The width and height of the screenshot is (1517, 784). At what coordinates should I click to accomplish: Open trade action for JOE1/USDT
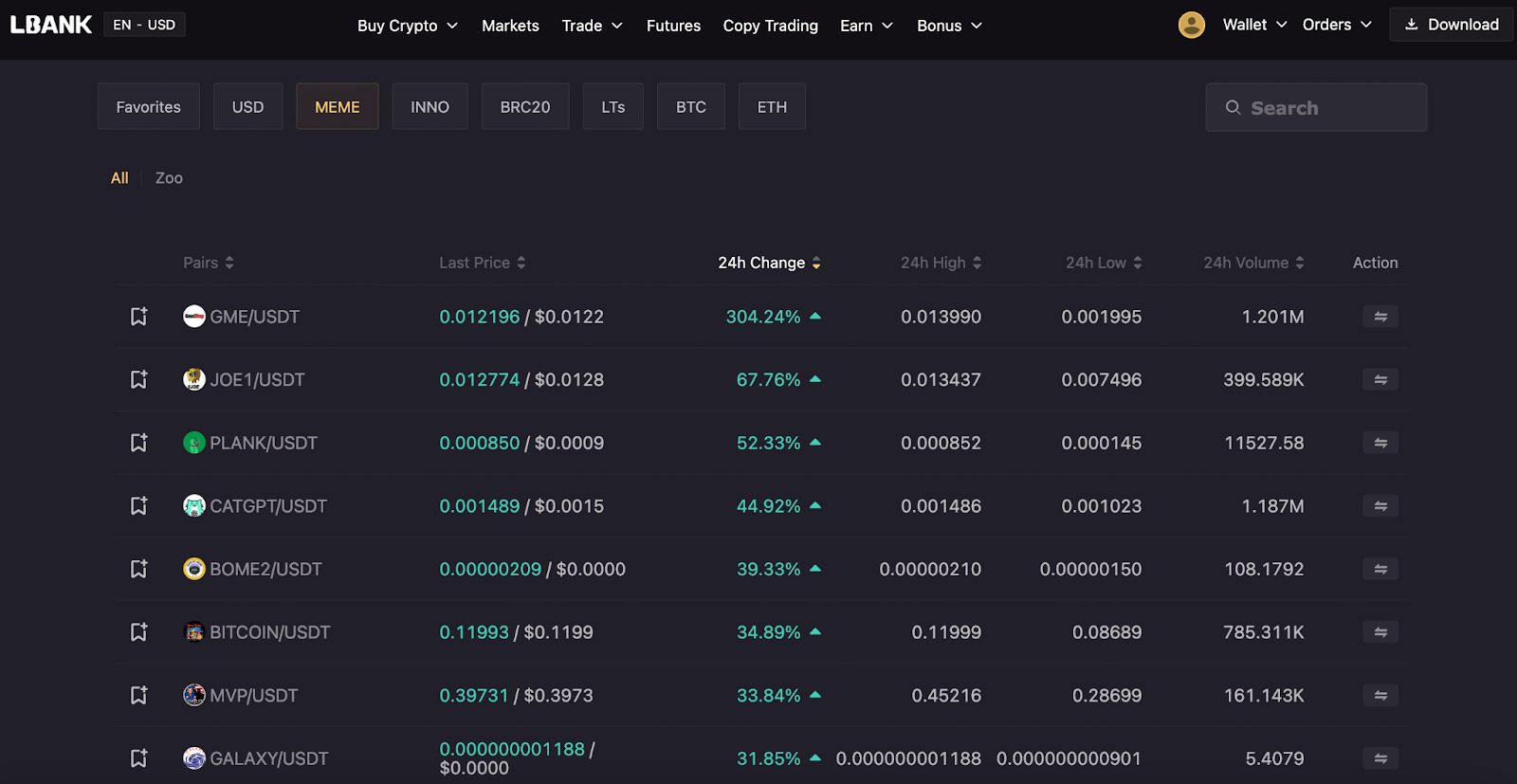(x=1380, y=380)
